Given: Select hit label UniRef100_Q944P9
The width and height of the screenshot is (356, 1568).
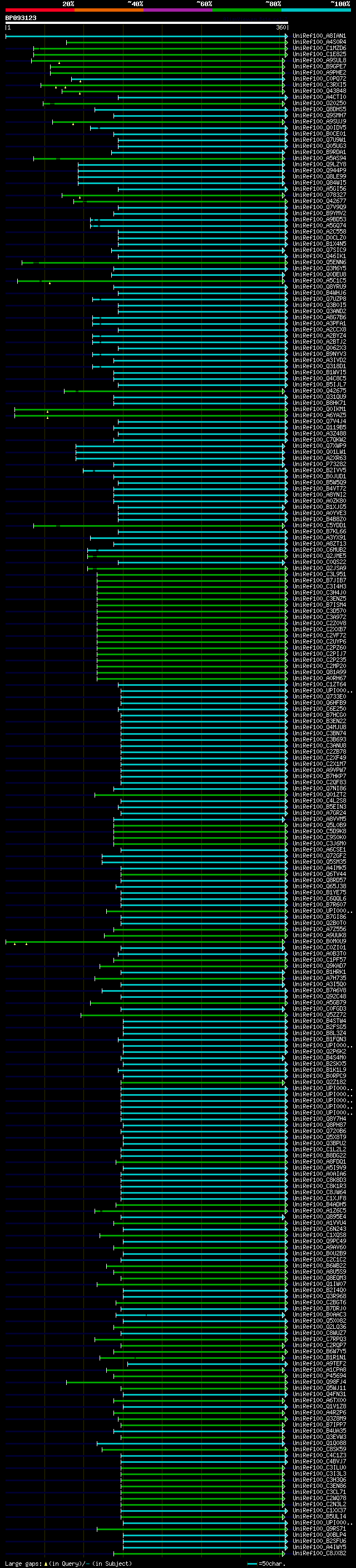Looking at the screenshot, I should [x=319, y=170].
